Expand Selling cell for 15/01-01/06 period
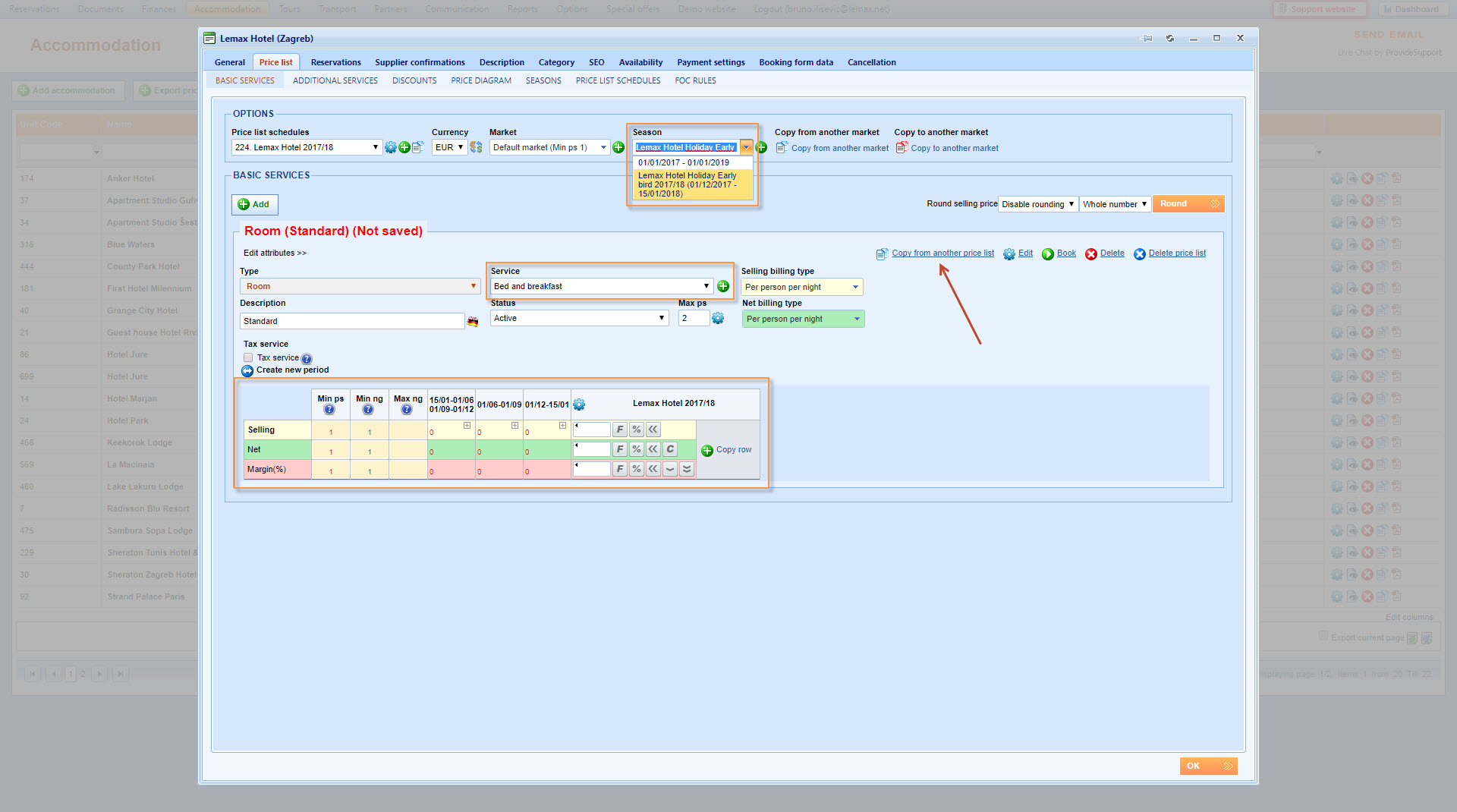This screenshot has width=1457, height=812. point(467,426)
